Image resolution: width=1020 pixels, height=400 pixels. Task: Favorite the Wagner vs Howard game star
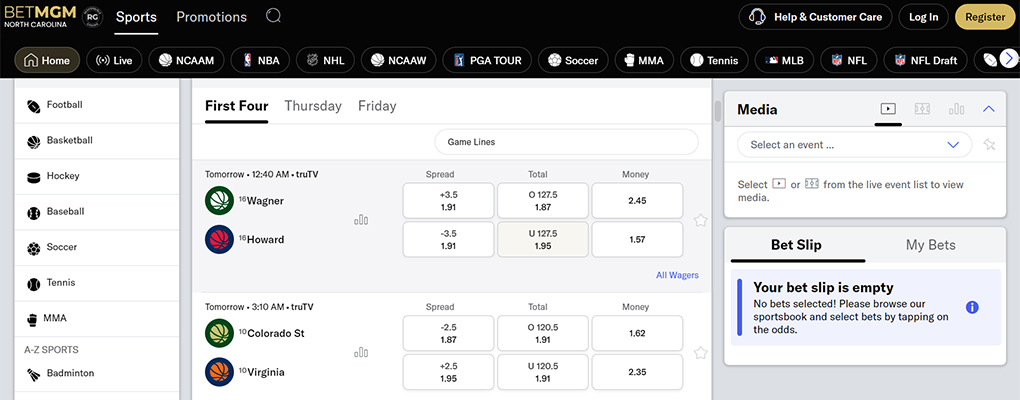click(700, 220)
